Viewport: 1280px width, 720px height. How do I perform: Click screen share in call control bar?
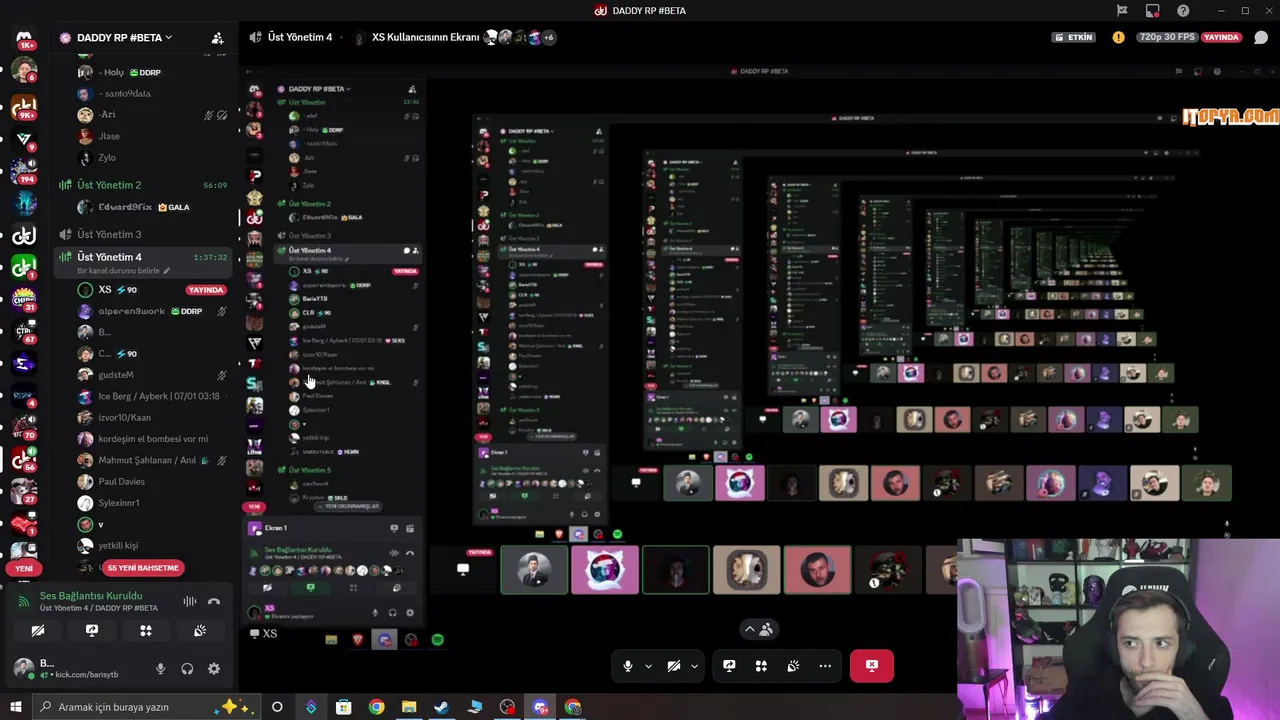click(729, 666)
